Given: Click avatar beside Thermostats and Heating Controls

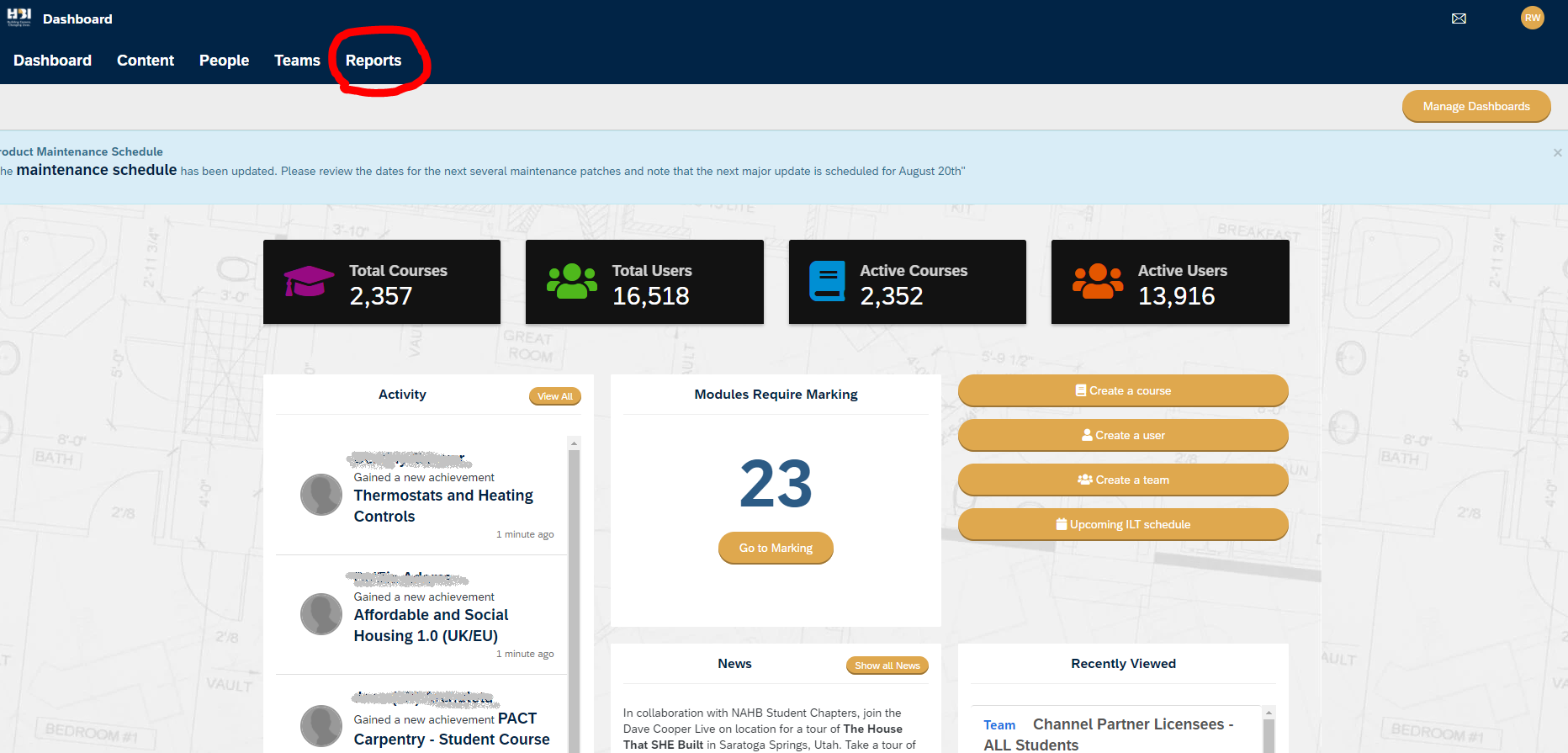Looking at the screenshot, I should tap(321, 495).
